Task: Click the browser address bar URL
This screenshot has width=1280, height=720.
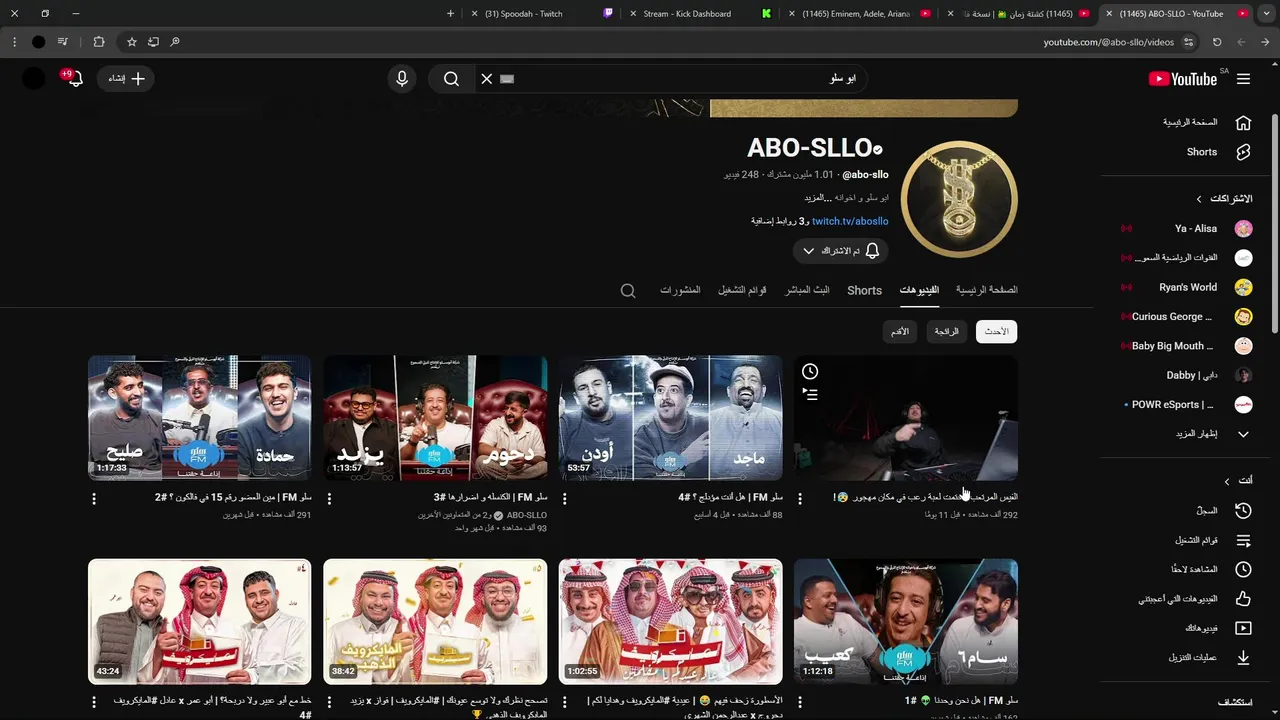Action: pos(1108,42)
